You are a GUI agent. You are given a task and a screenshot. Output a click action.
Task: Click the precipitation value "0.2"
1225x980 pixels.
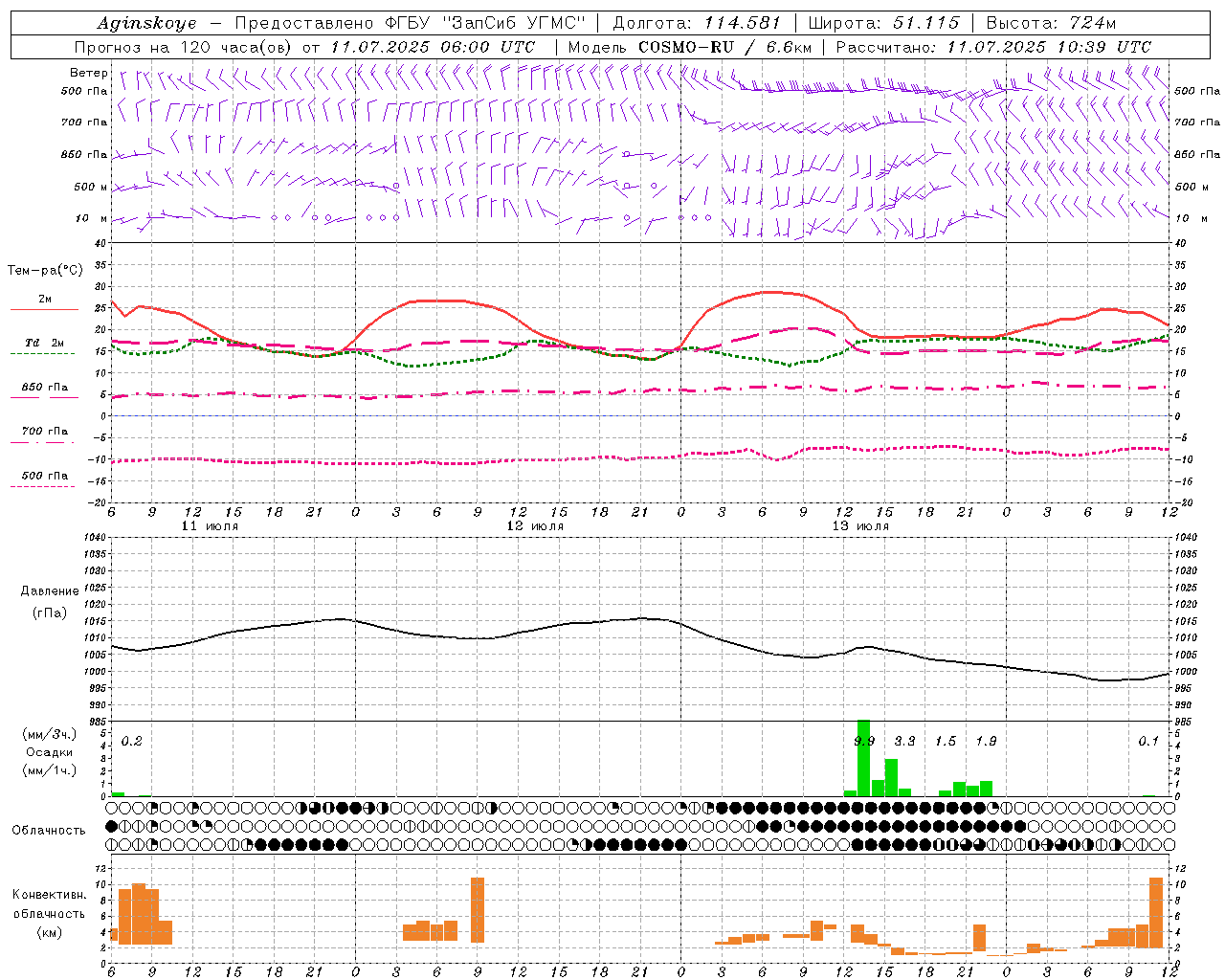click(x=132, y=741)
